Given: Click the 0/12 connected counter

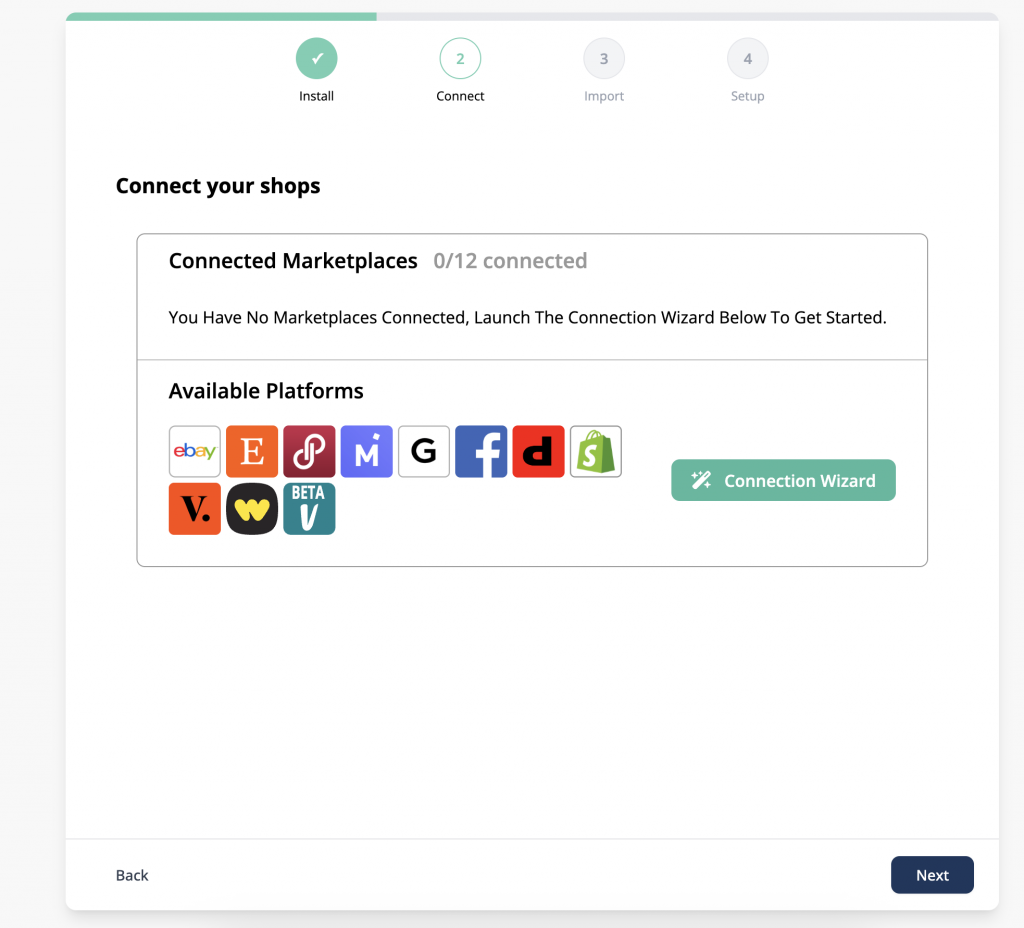Looking at the screenshot, I should tap(510, 261).
